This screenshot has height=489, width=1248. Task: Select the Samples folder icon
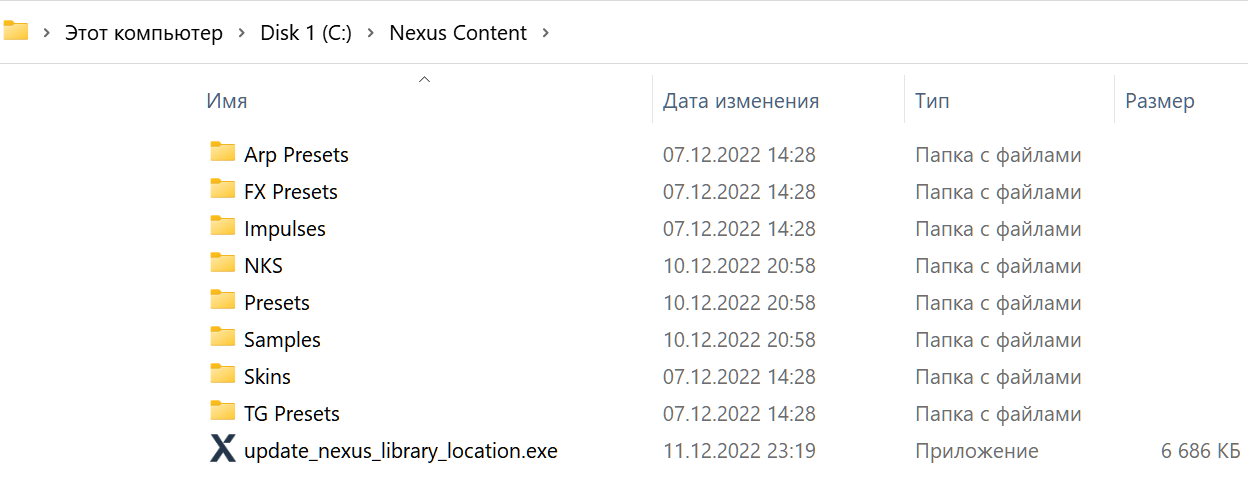click(223, 338)
